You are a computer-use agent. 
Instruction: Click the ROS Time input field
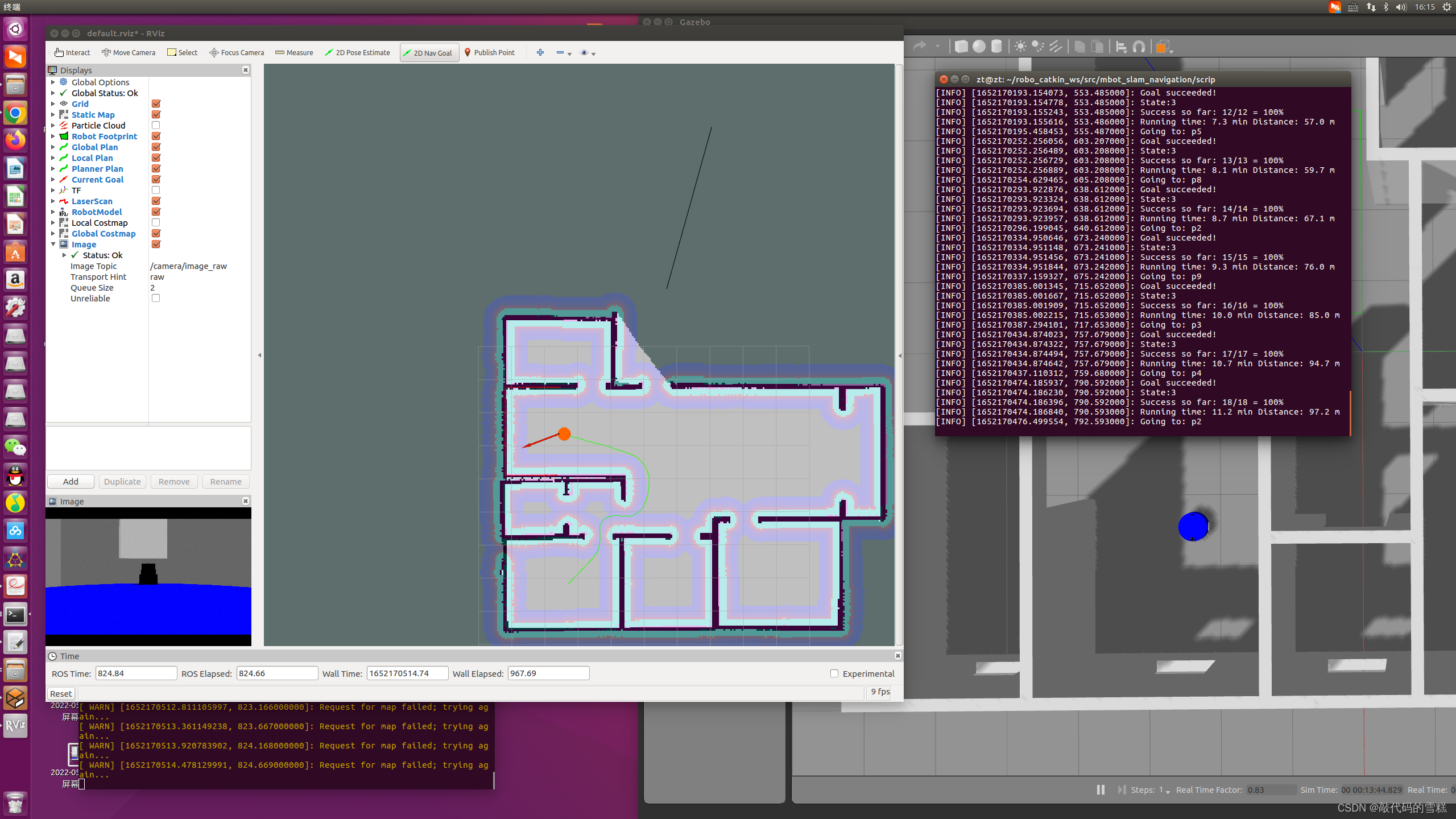click(136, 673)
